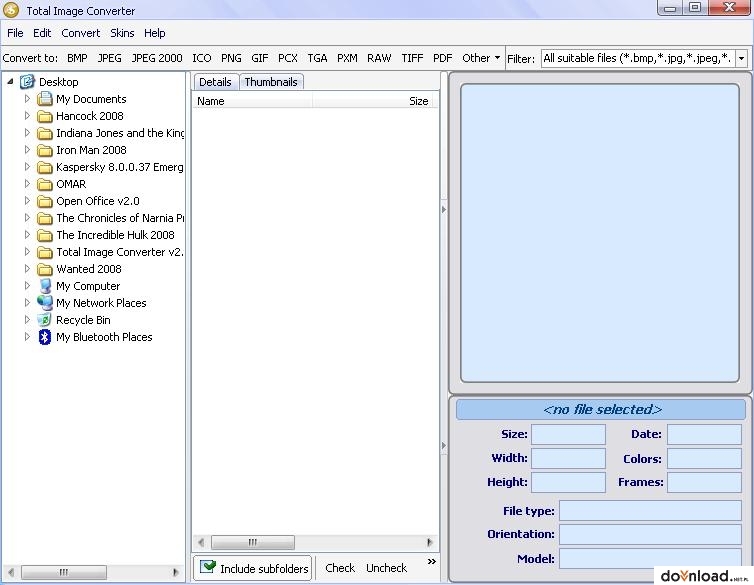Expand the OMAR folder node
Image resolution: width=754 pixels, height=585 pixels.
click(27, 184)
